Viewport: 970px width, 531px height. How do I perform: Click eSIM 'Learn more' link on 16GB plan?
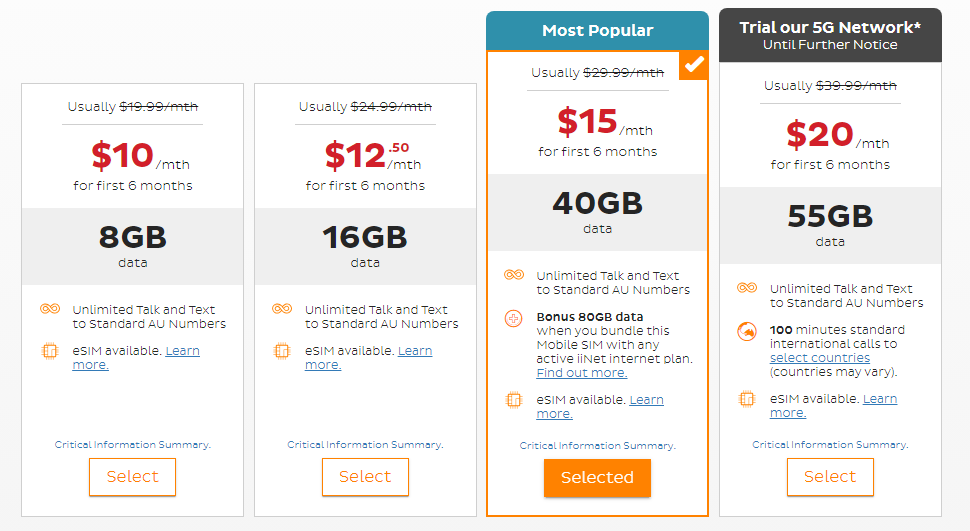click(414, 351)
